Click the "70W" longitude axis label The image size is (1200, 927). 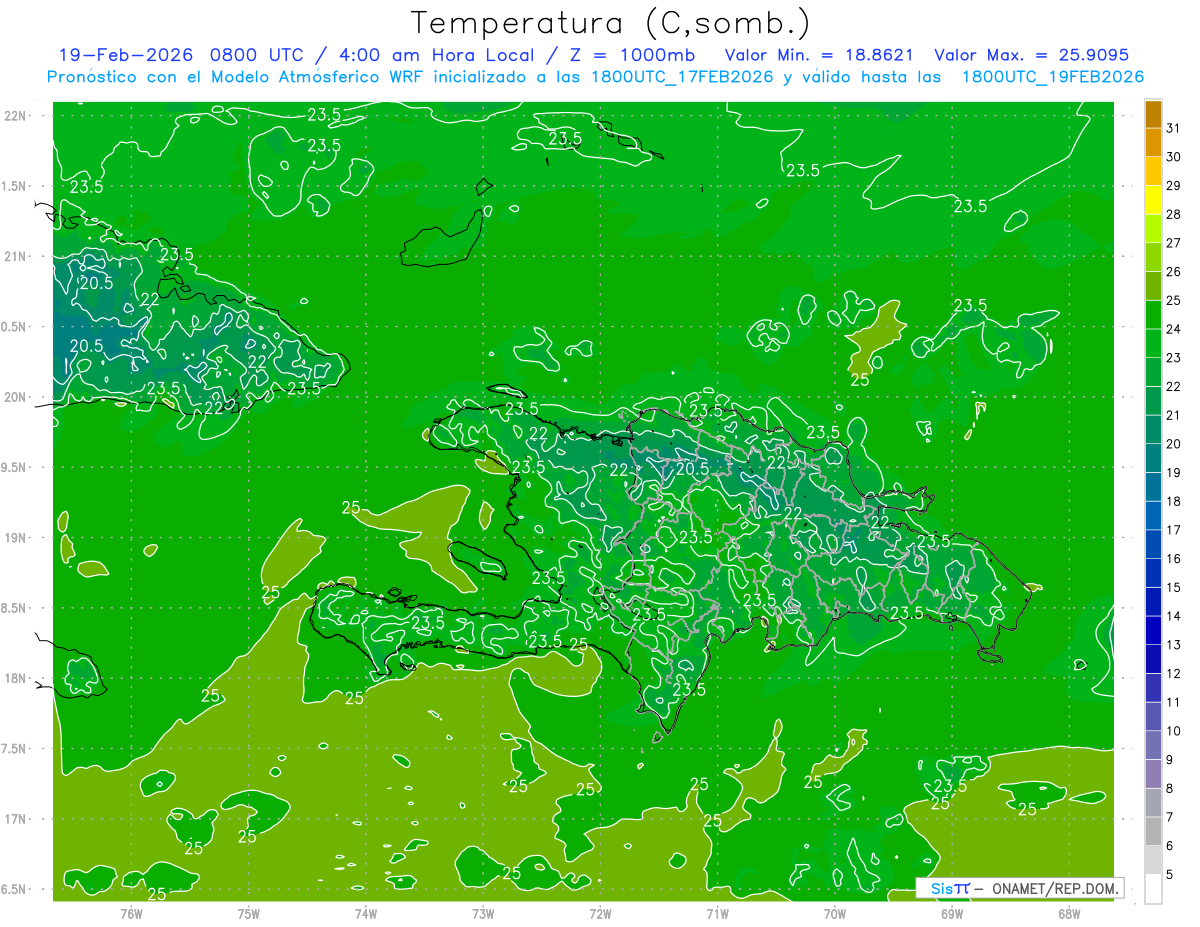click(x=835, y=913)
